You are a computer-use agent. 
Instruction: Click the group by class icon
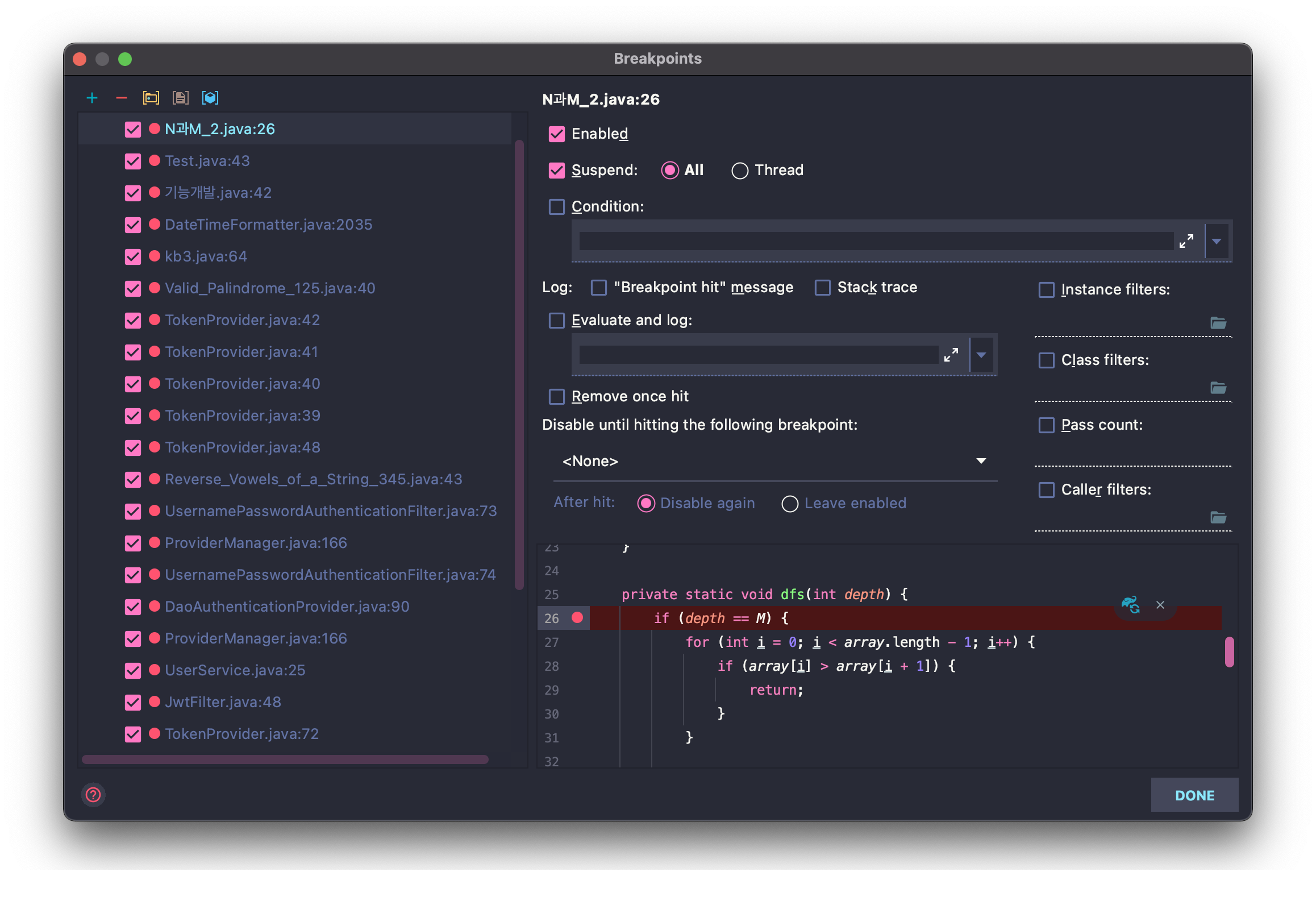pos(210,98)
